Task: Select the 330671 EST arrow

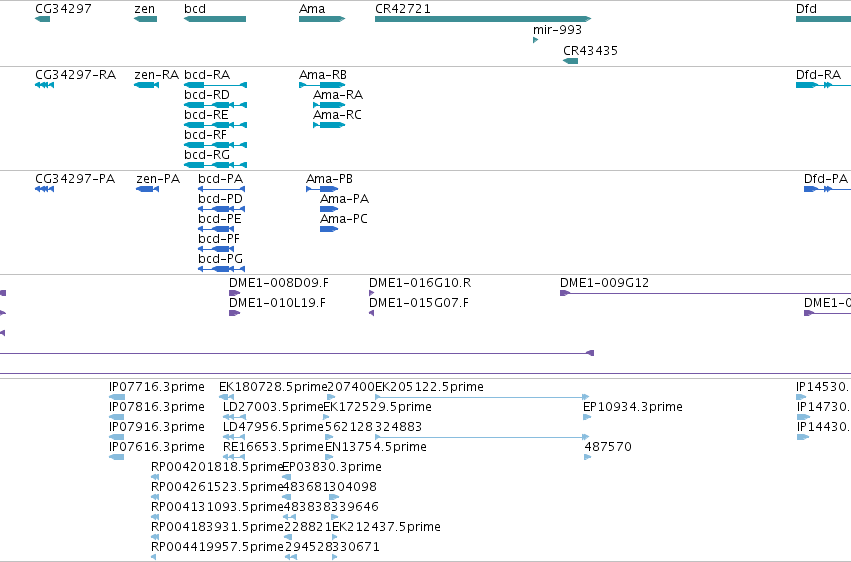Action: pyautogui.click(x=335, y=557)
